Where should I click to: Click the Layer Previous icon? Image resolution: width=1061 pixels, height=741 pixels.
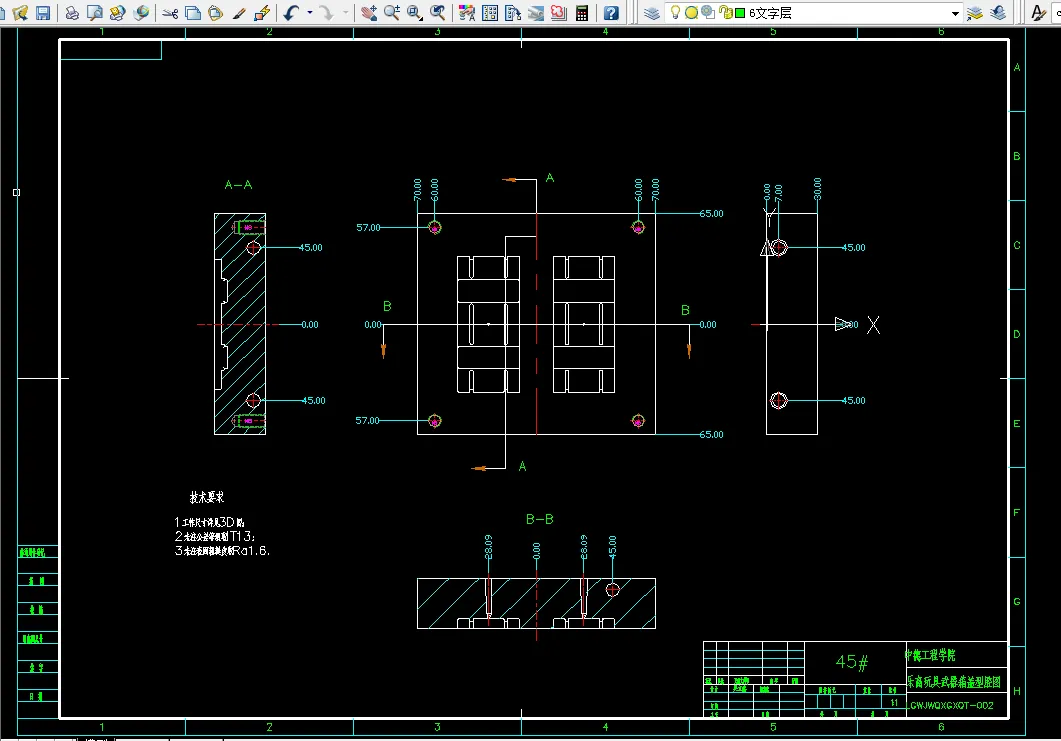click(998, 12)
